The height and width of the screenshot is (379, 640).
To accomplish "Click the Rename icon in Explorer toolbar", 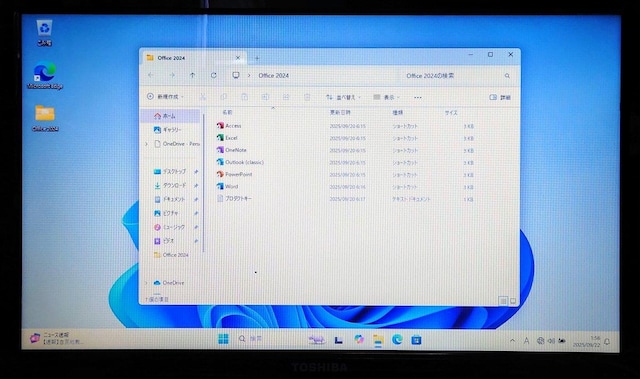I will pyautogui.click(x=265, y=97).
